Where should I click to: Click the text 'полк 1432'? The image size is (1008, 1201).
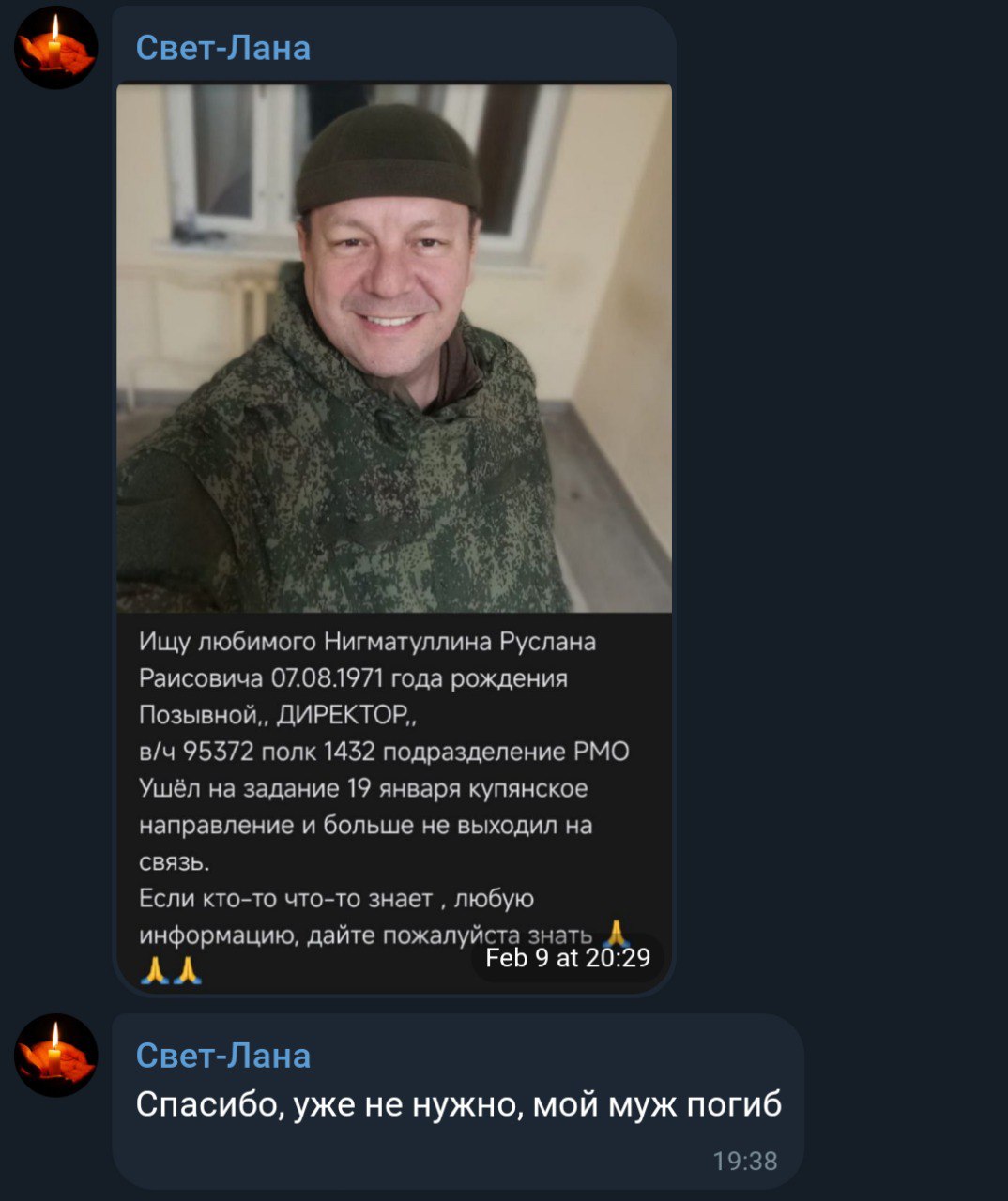(318, 752)
